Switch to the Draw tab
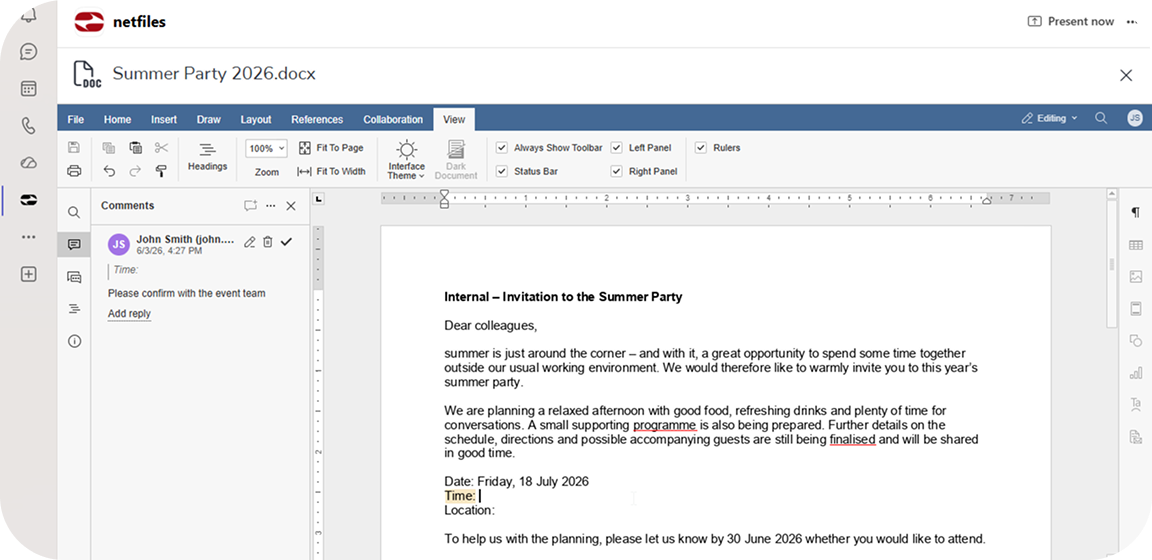Viewport: 1152px width, 560px height. click(209, 119)
